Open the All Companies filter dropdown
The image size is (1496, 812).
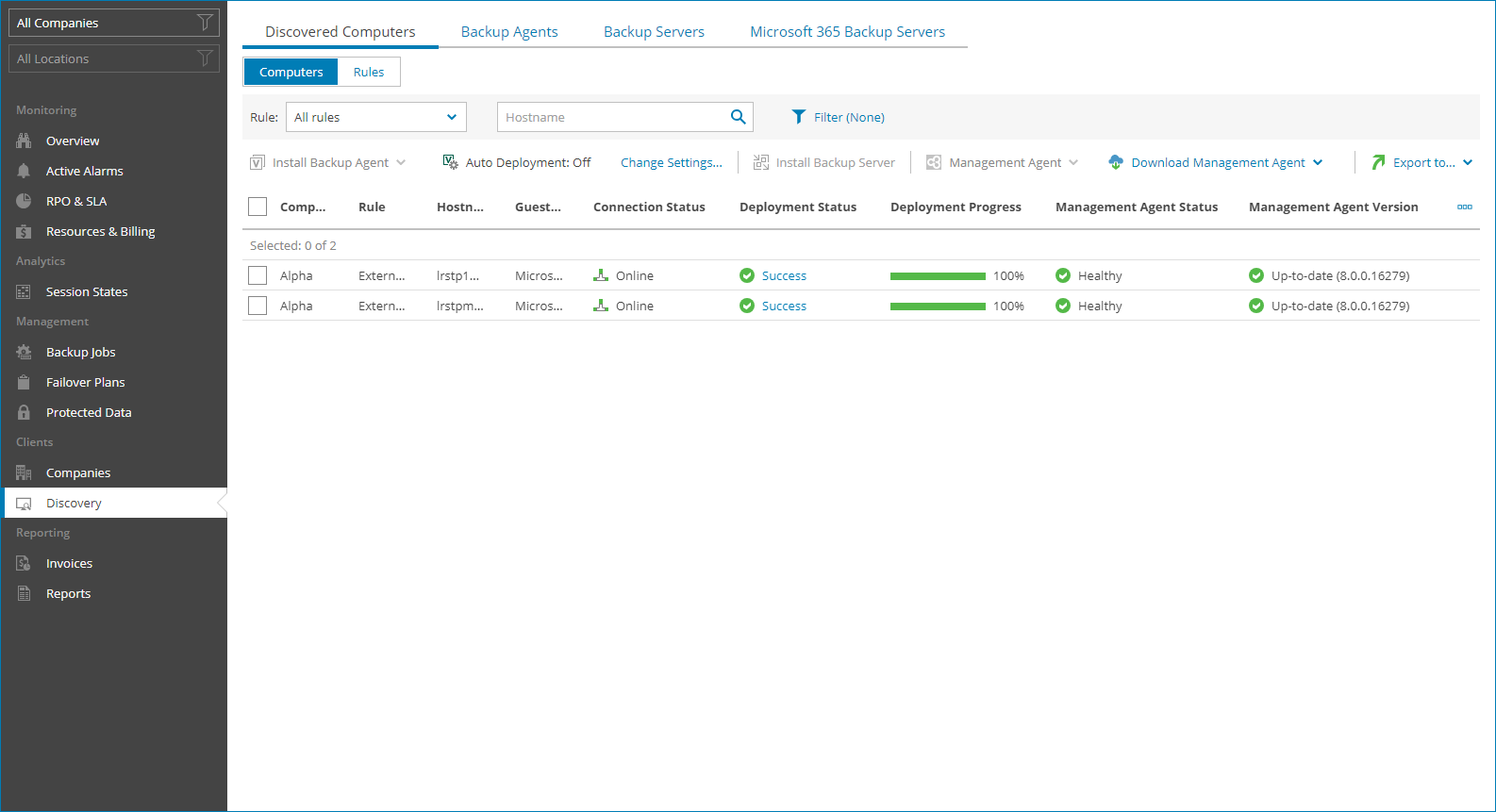(113, 23)
